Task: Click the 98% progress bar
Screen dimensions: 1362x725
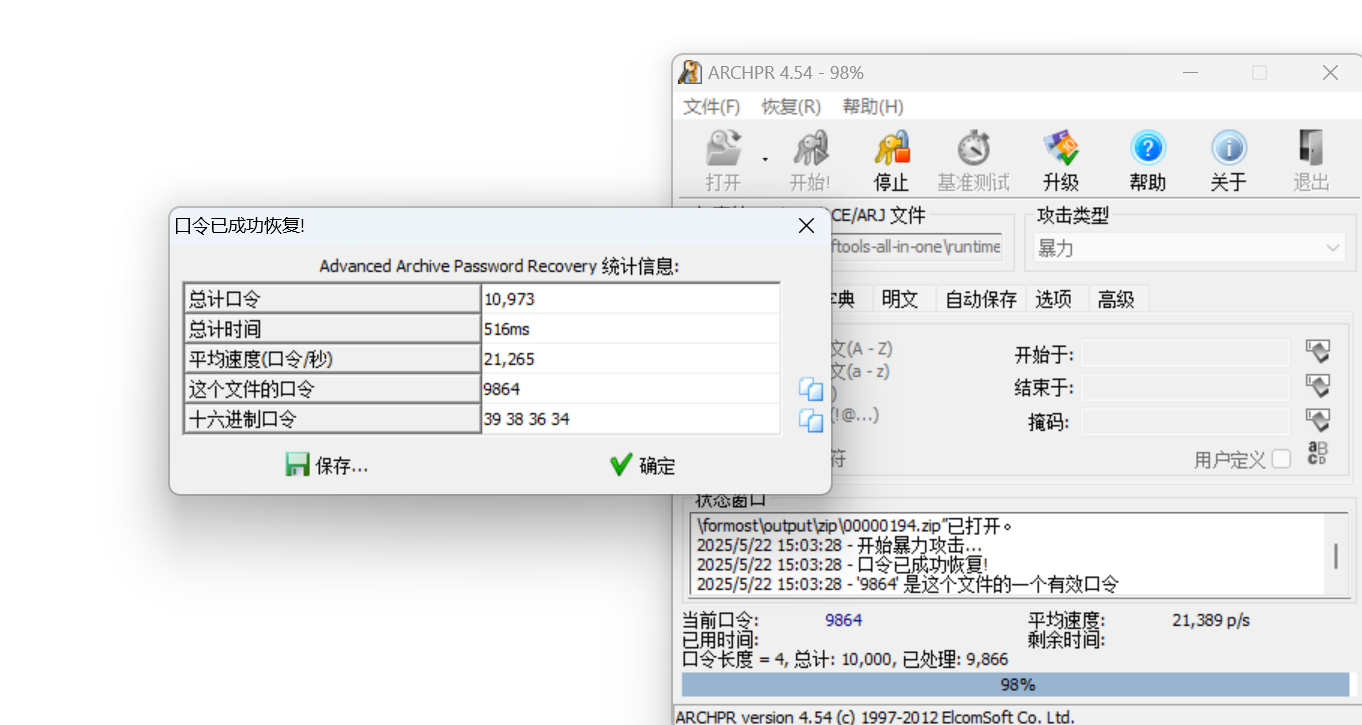Action: pos(1016,685)
